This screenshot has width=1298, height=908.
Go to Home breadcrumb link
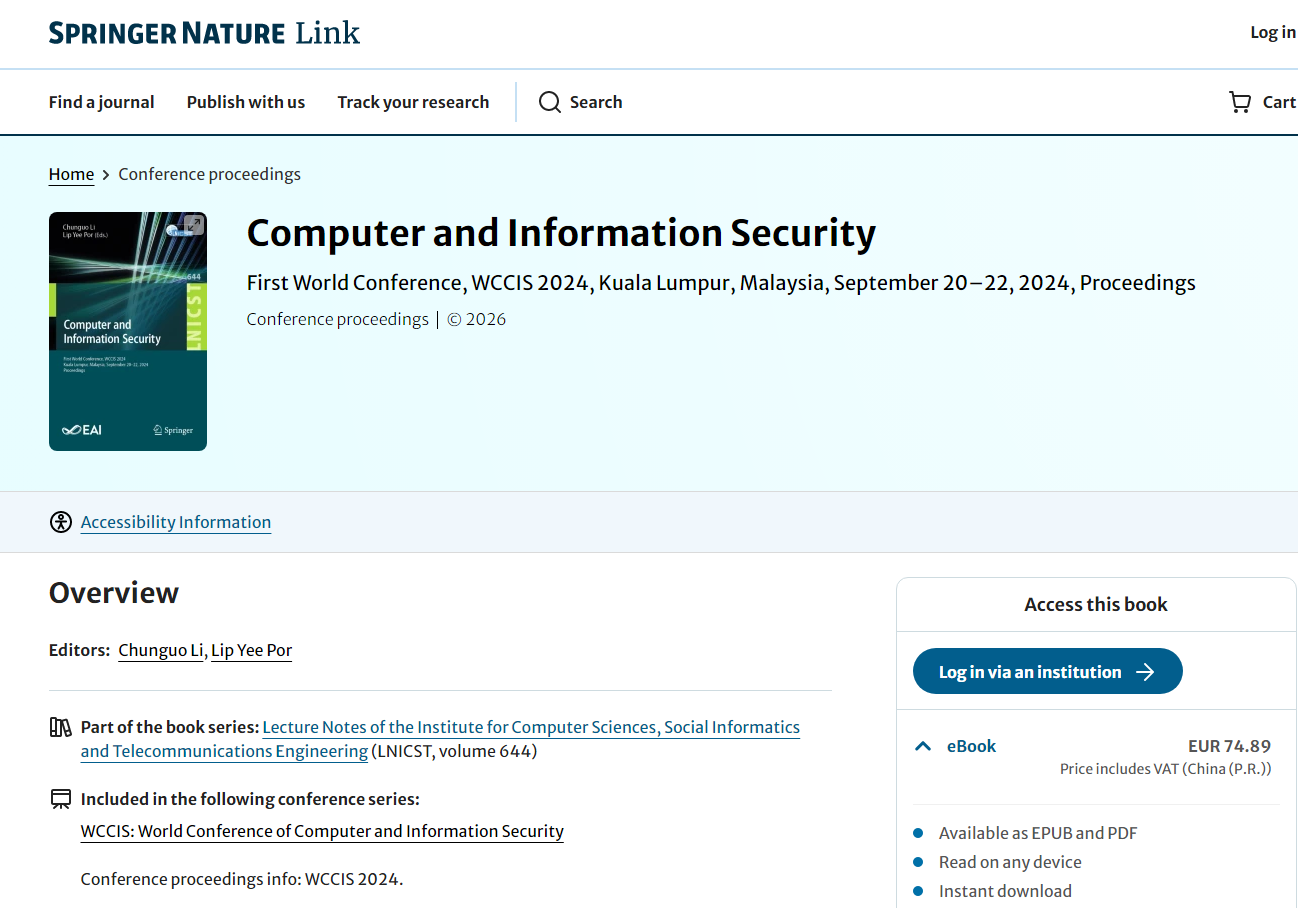tap(71, 174)
